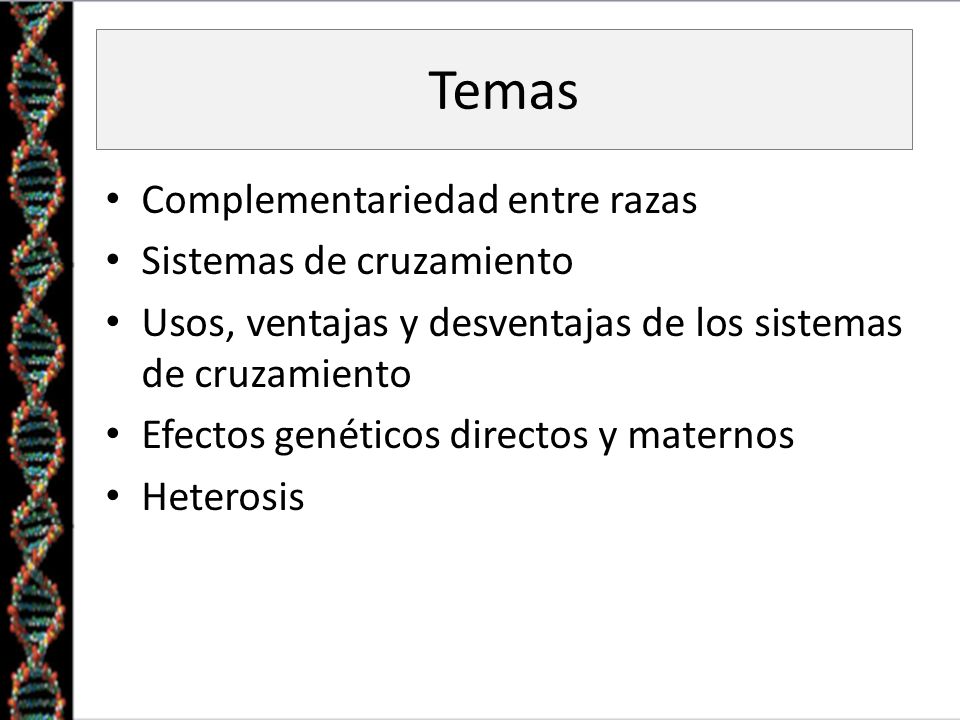Select the 'Complementariedad entre razas' bullet text
Viewport: 960px width, 720px height.
point(419,200)
